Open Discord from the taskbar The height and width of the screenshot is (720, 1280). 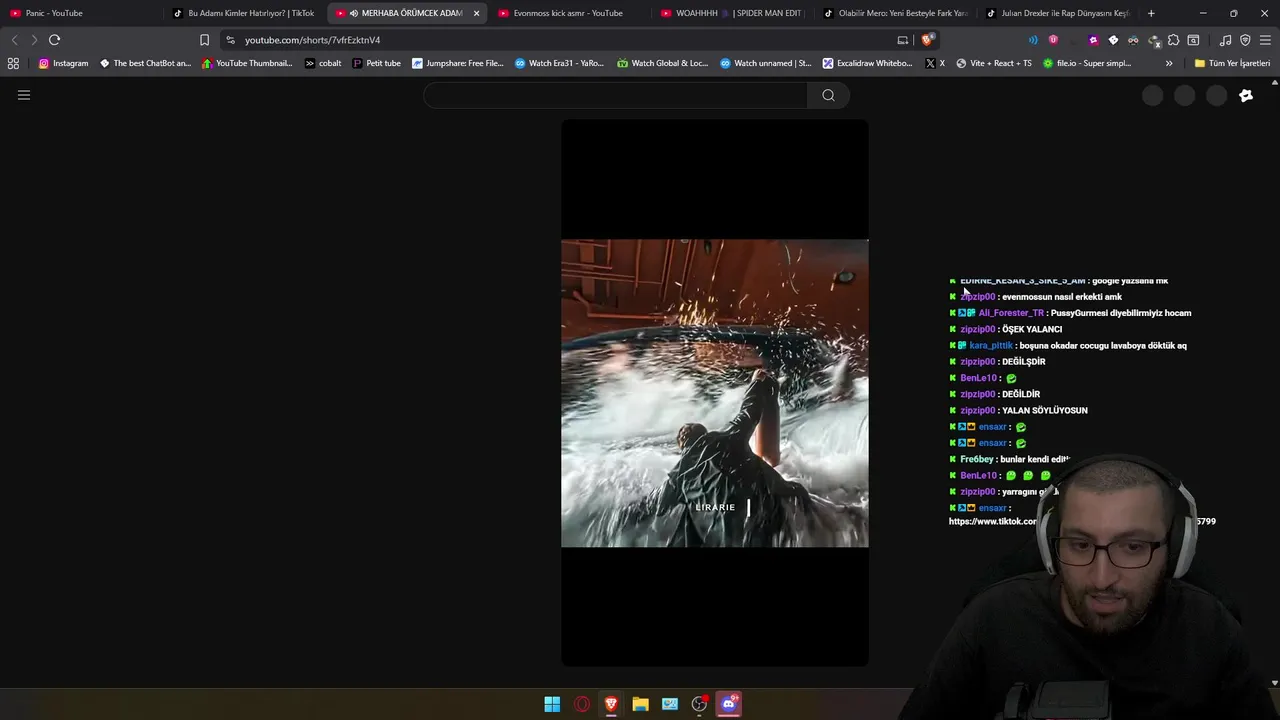tap(728, 704)
